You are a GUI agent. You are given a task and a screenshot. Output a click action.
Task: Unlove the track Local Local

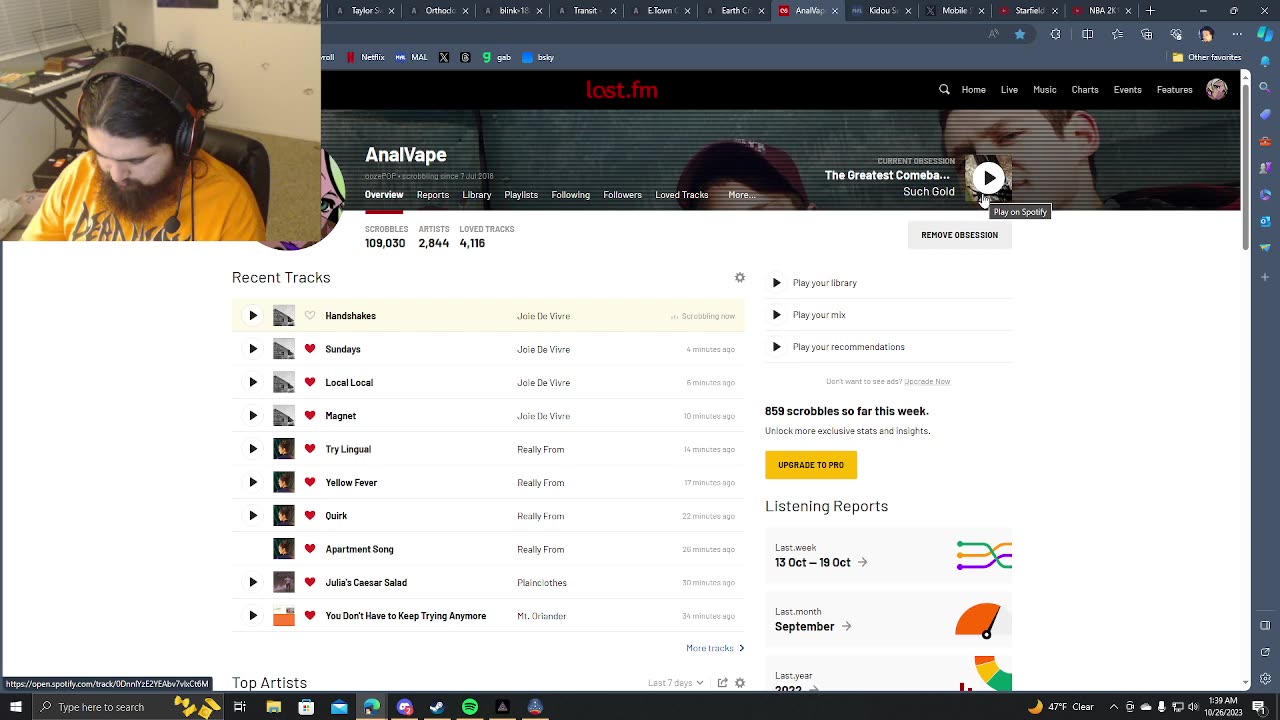point(310,382)
